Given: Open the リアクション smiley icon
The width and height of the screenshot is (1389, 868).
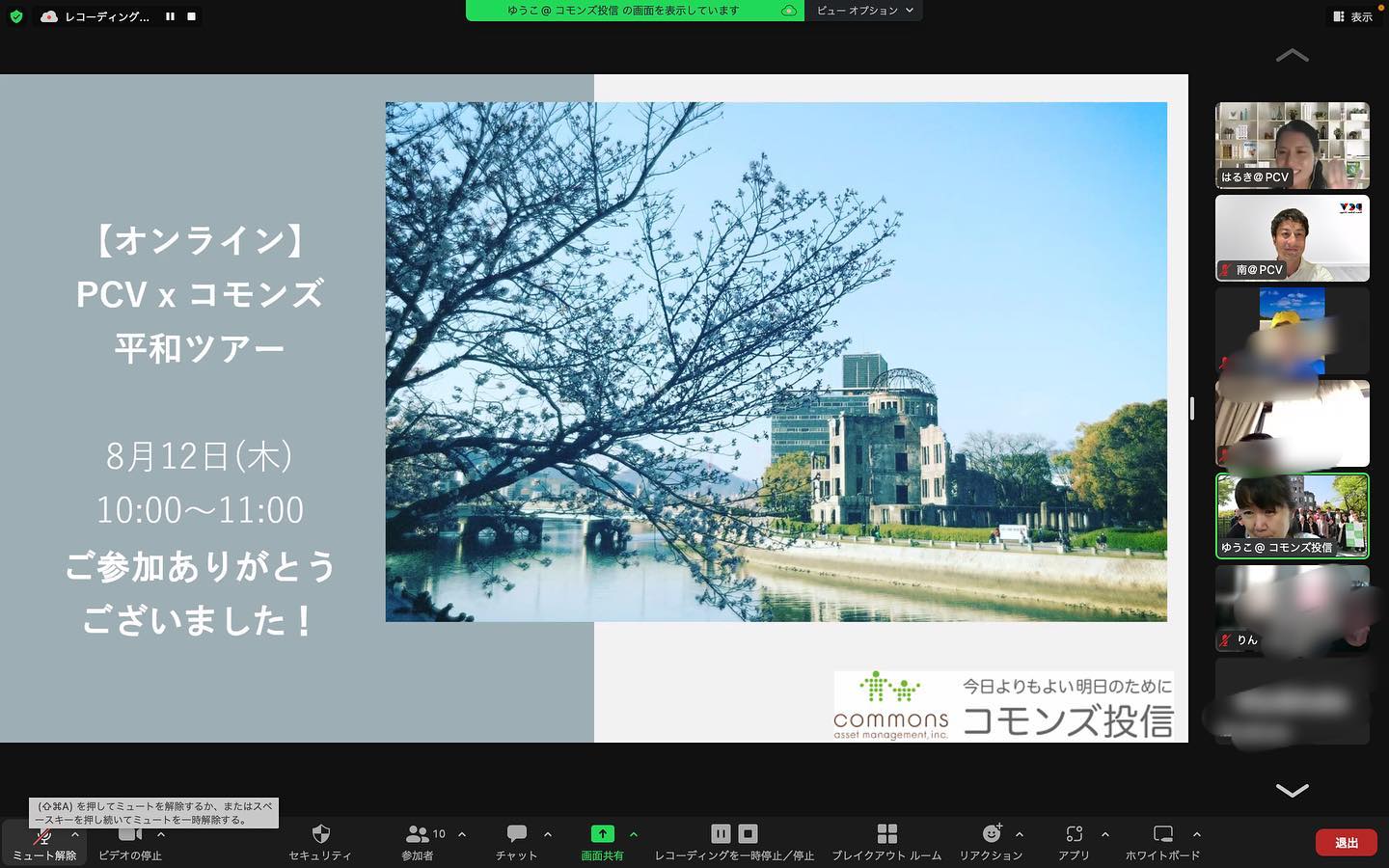Looking at the screenshot, I should click(991, 834).
